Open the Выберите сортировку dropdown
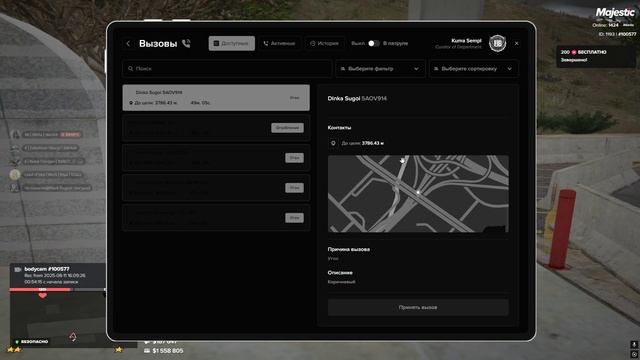The height and width of the screenshot is (360, 640). (474, 69)
